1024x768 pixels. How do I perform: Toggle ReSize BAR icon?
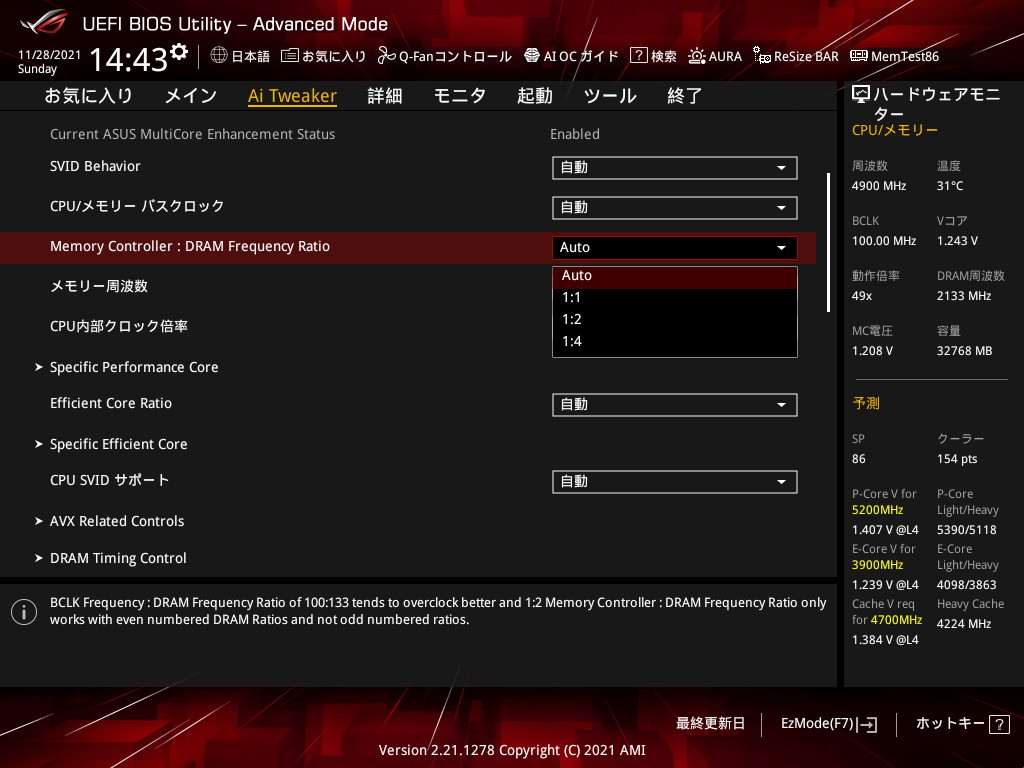761,56
